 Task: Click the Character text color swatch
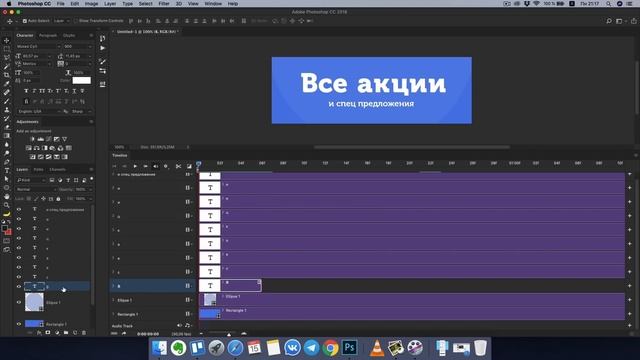point(82,80)
